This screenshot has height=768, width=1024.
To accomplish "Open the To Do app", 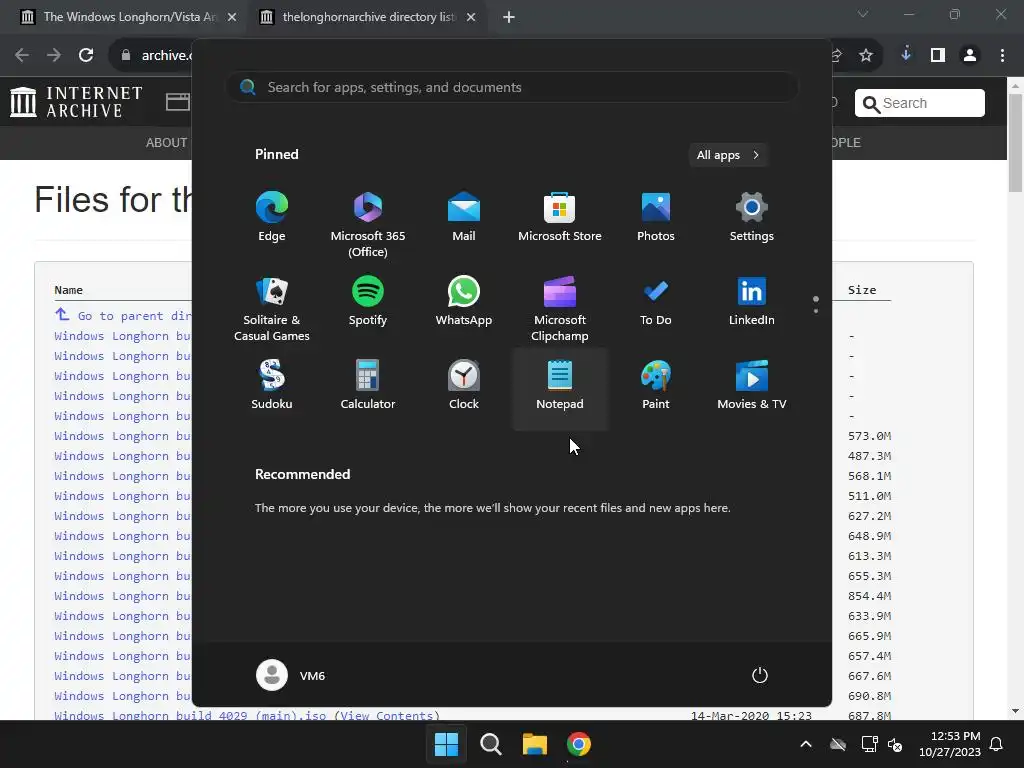I will click(656, 302).
